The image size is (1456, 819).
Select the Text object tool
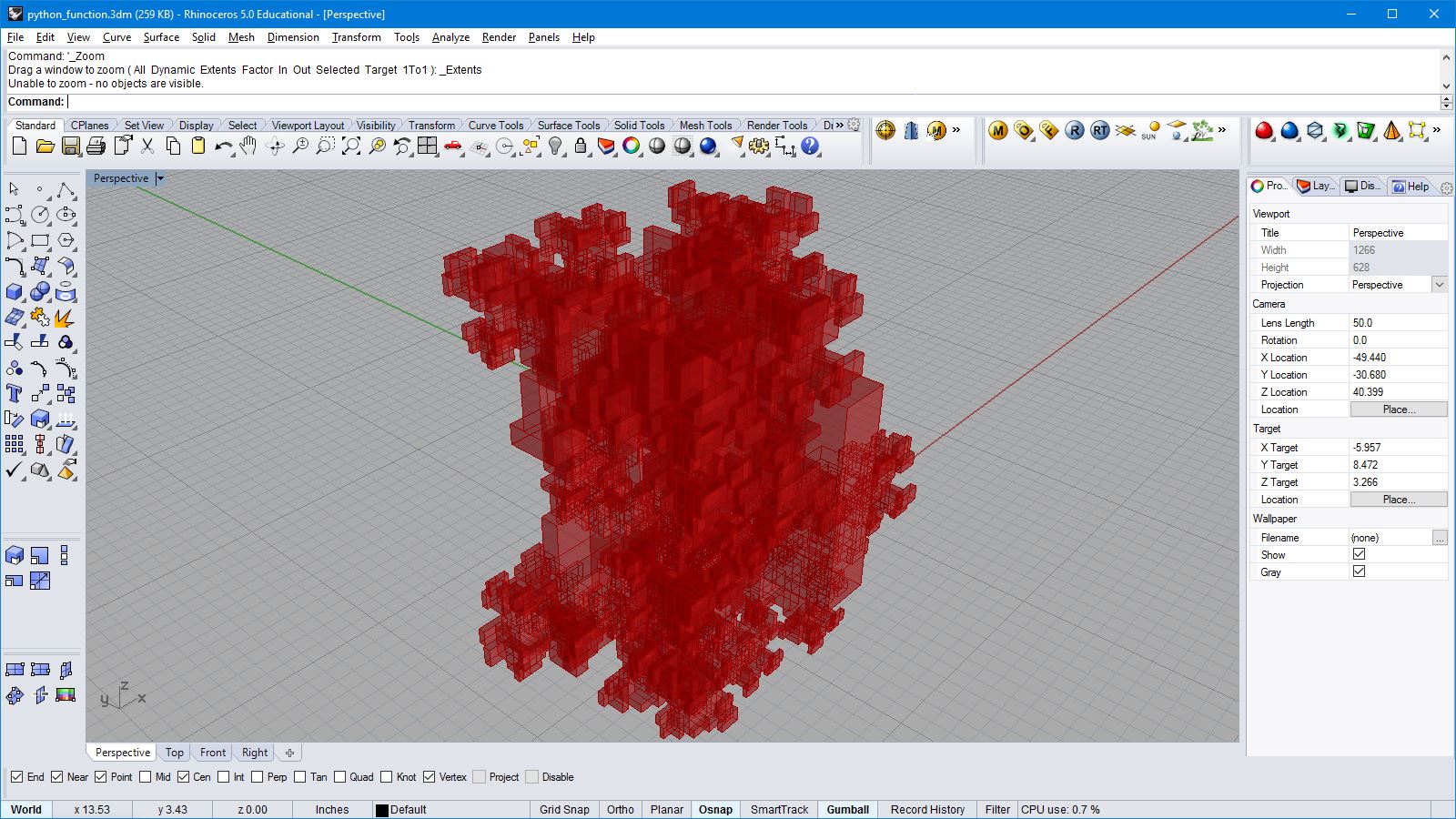point(15,393)
